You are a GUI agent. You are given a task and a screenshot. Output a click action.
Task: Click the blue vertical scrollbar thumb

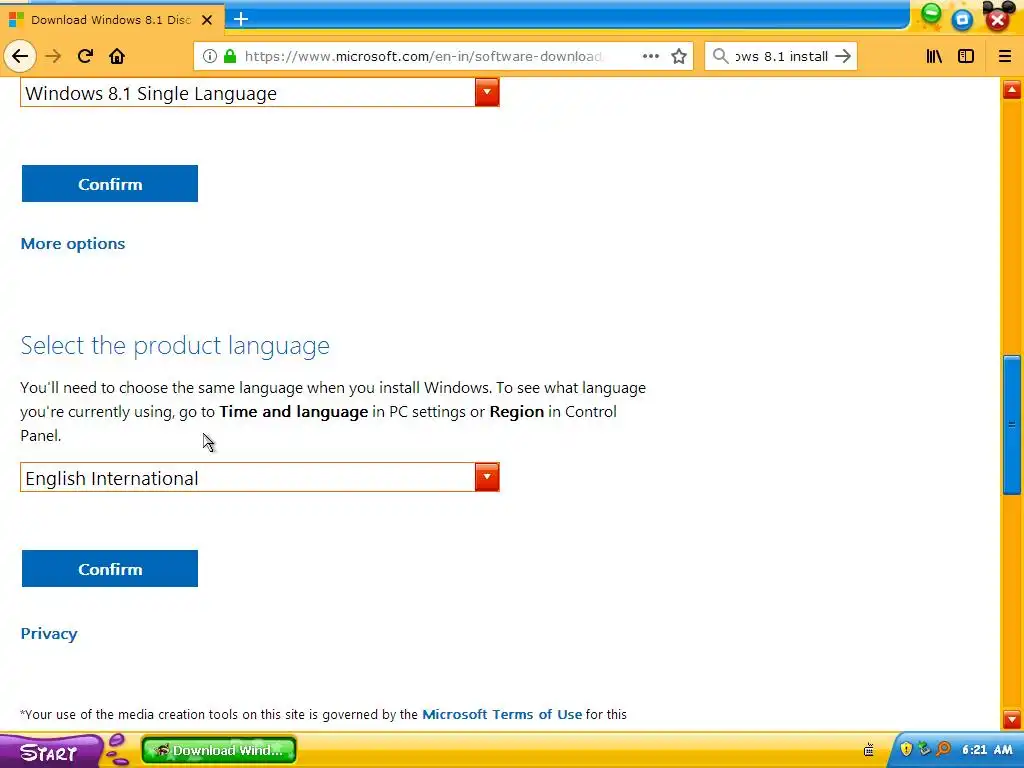(1012, 424)
